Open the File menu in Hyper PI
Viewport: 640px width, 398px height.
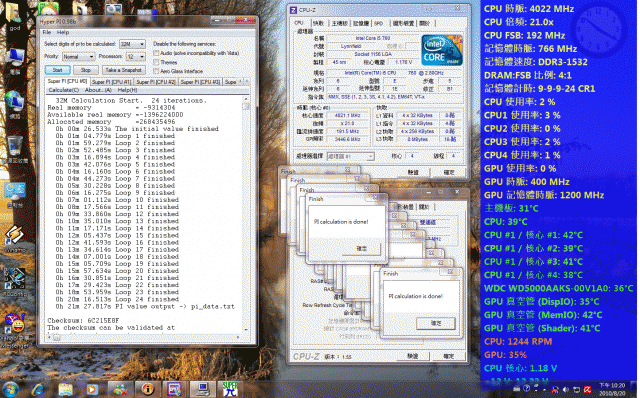47,32
